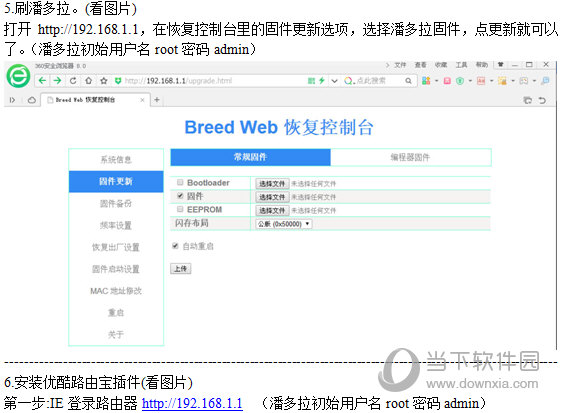
Task: Select 固件更新 in the sidebar
Action: [116, 181]
